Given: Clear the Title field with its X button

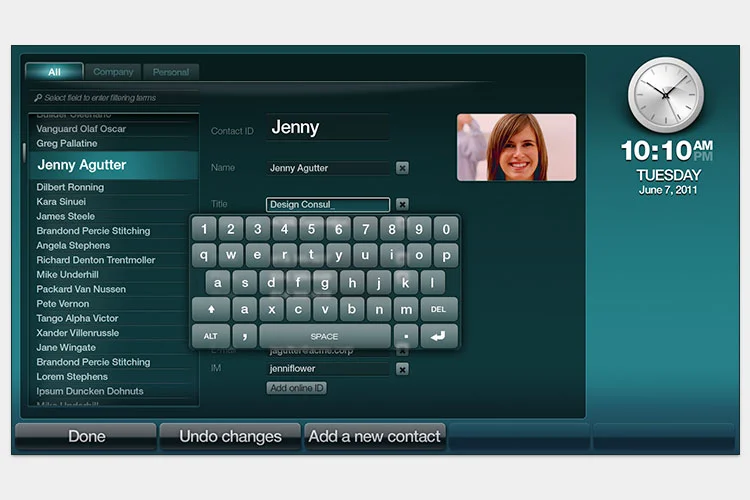Looking at the screenshot, I should click(402, 204).
